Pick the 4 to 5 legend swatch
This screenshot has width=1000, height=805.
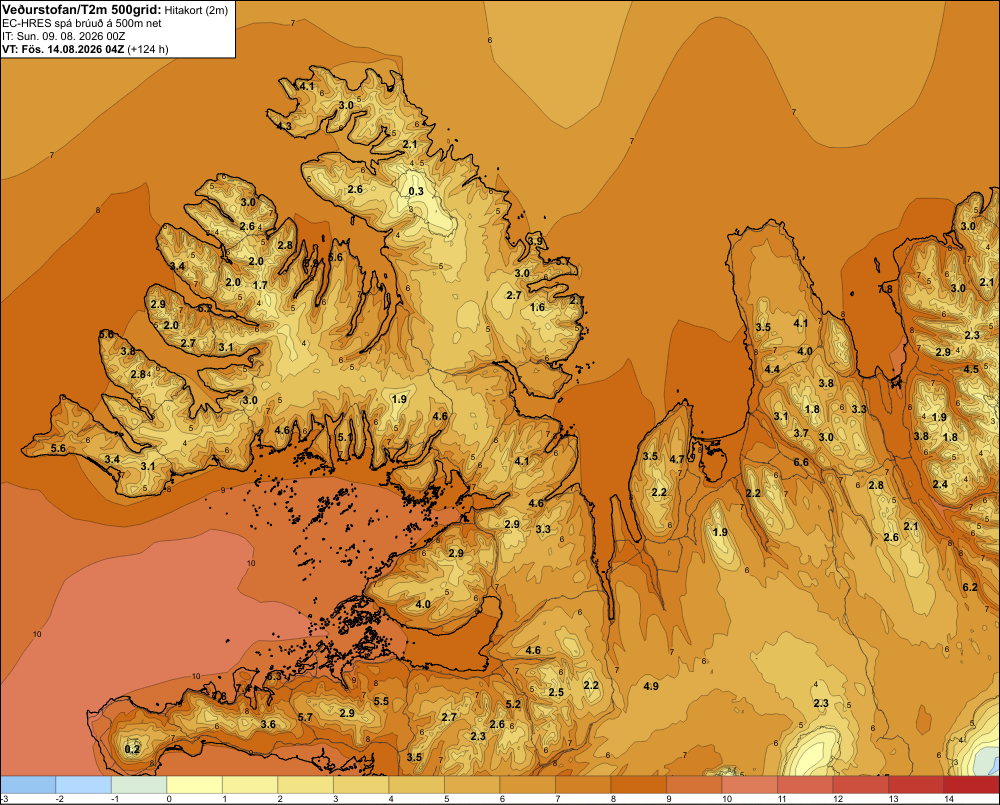(x=416, y=784)
